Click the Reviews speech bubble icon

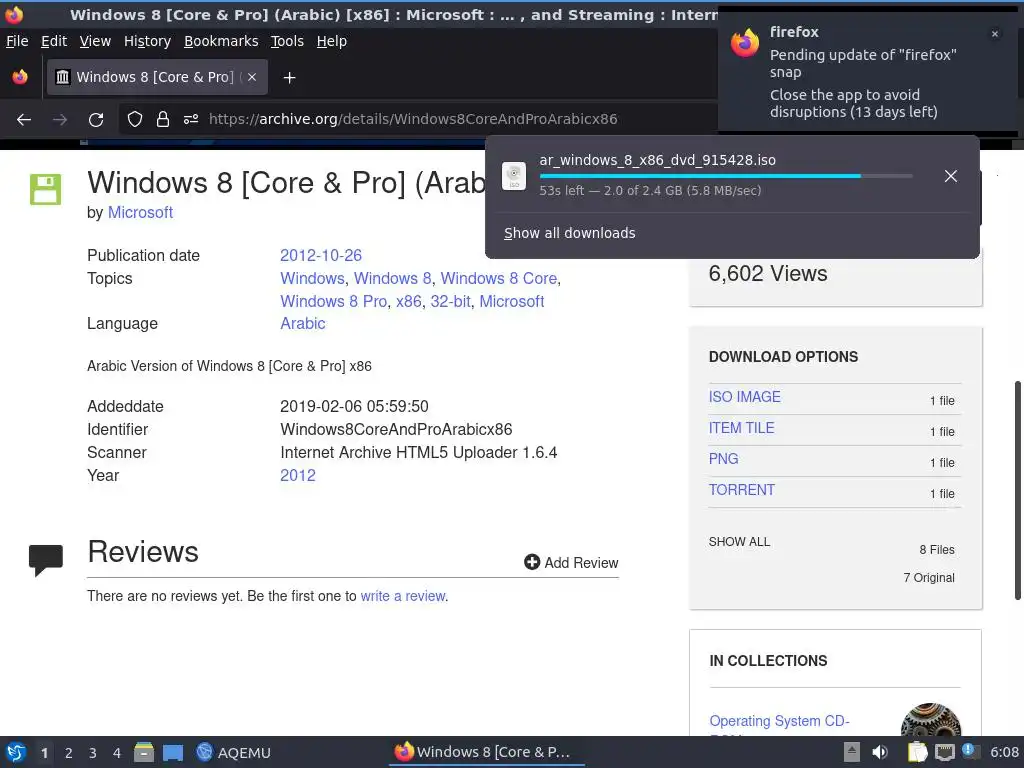click(x=46, y=560)
